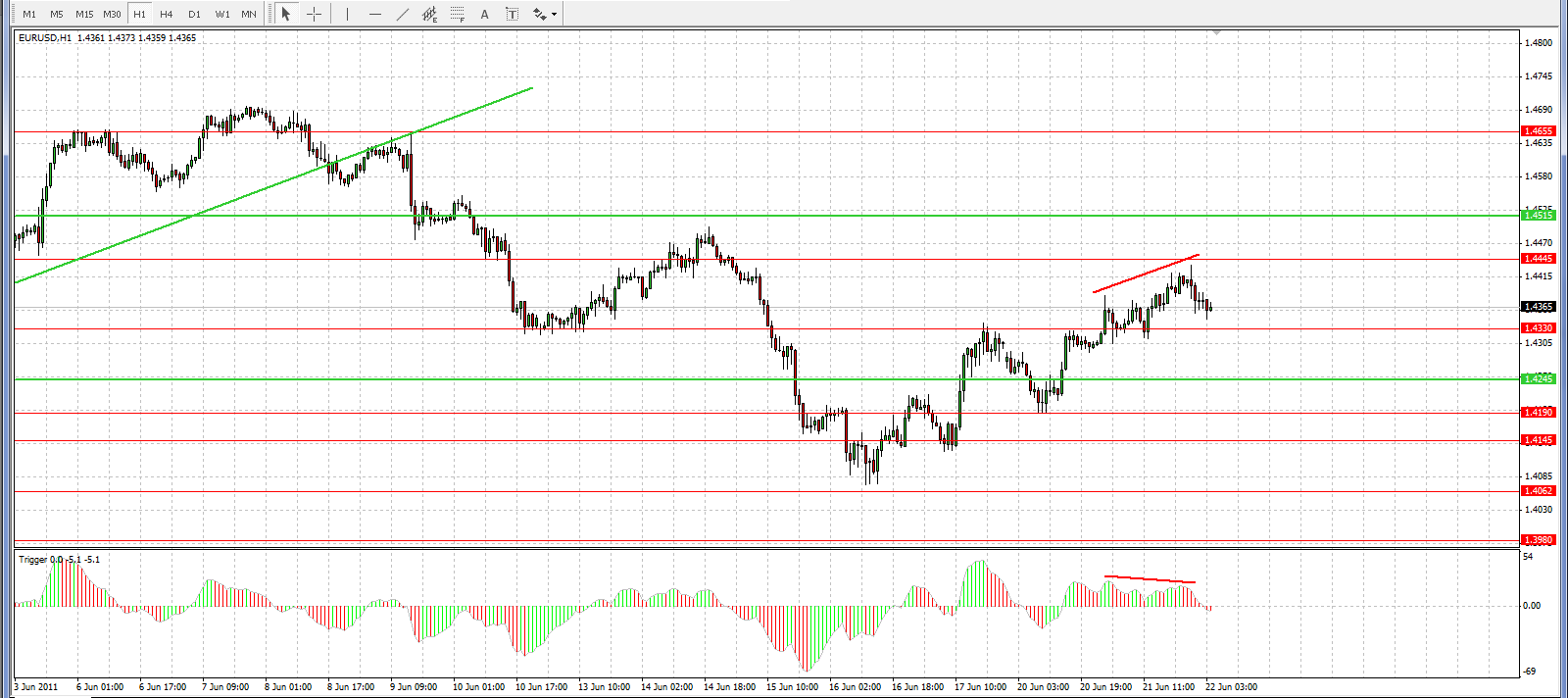Click the 1.4030 price scale value
The height and width of the screenshot is (698, 1568).
point(1539,510)
